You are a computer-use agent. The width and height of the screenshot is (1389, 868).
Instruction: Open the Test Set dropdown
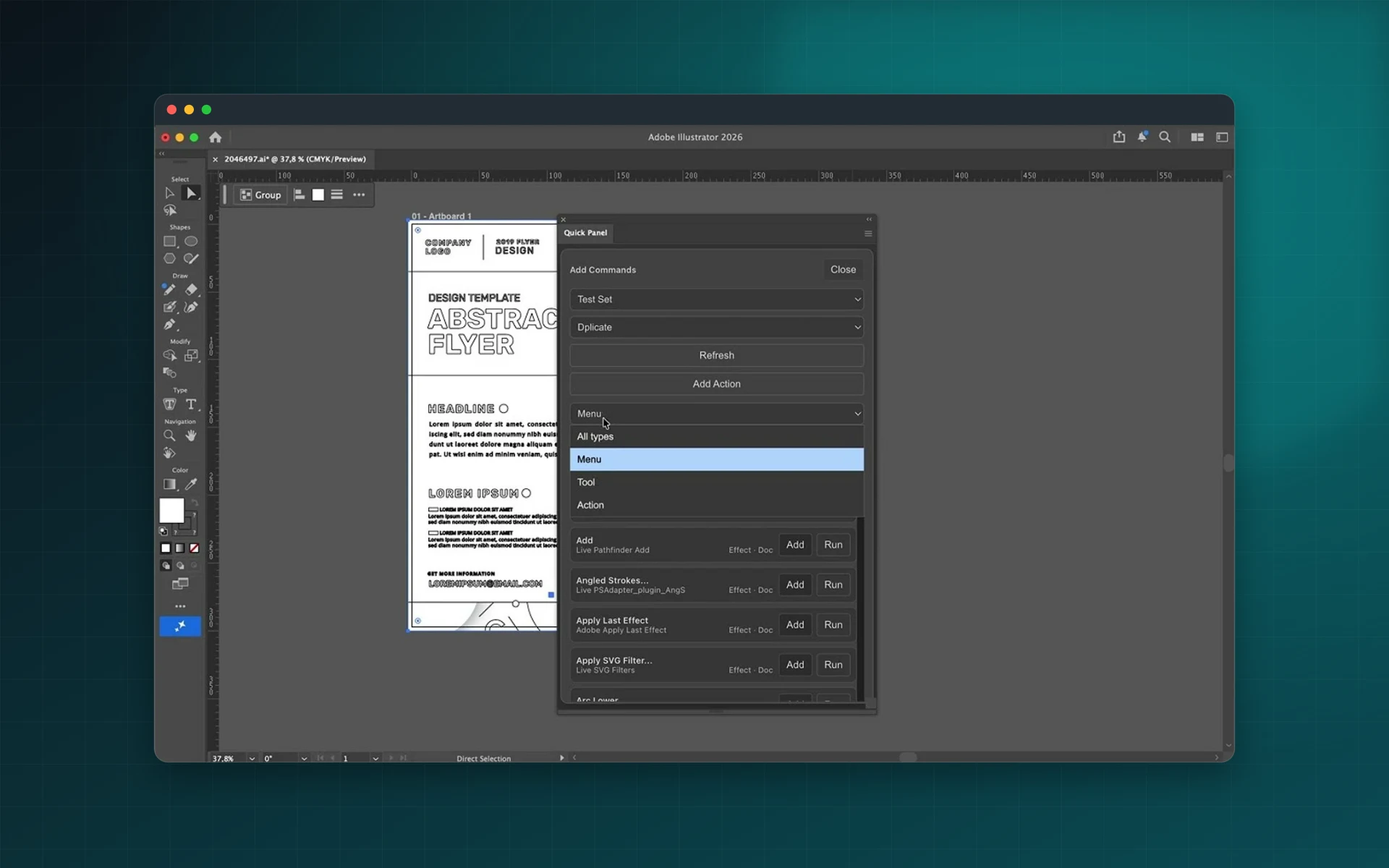[716, 299]
